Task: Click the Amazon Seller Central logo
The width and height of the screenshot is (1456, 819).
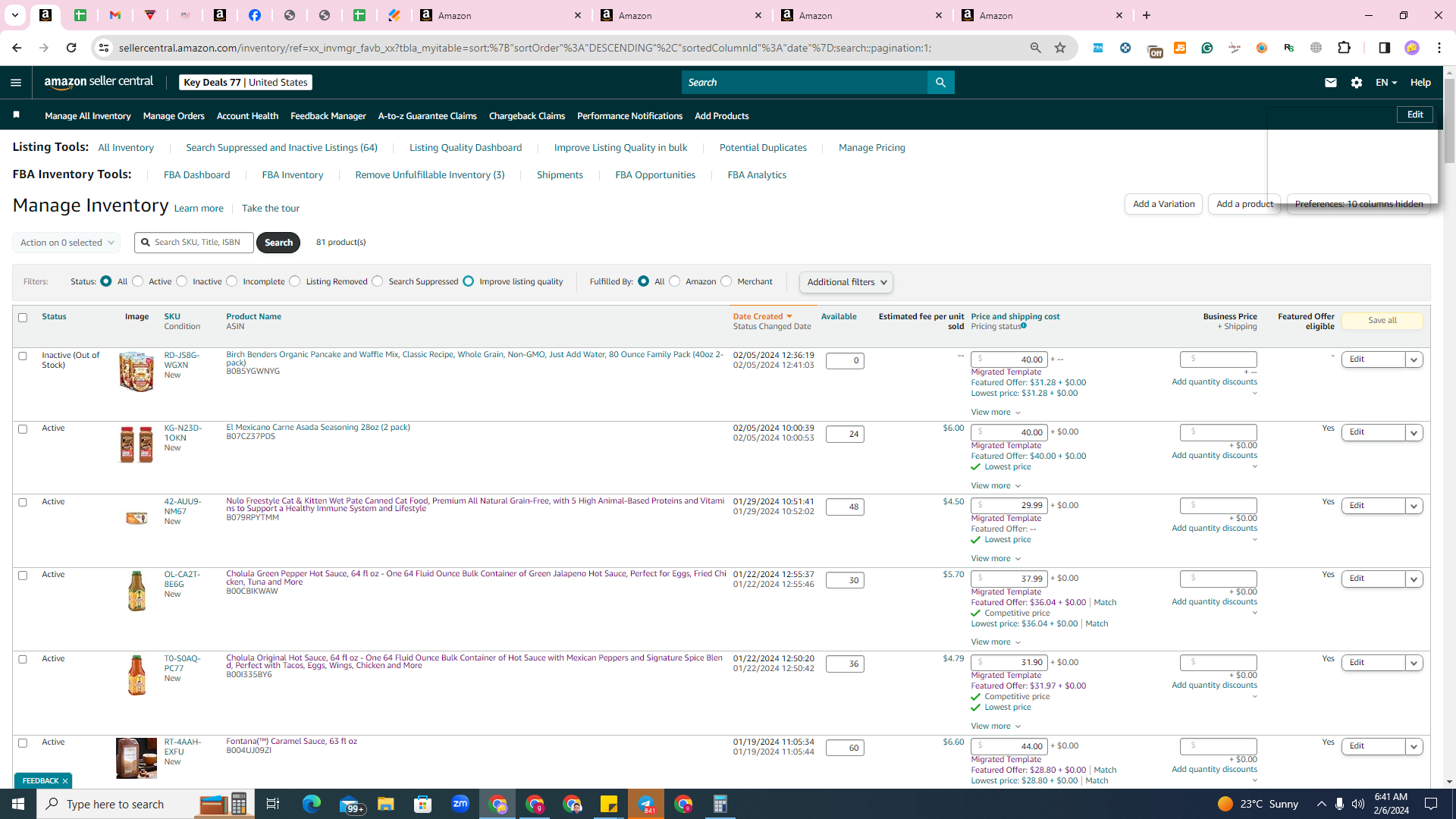Action: 99,82
